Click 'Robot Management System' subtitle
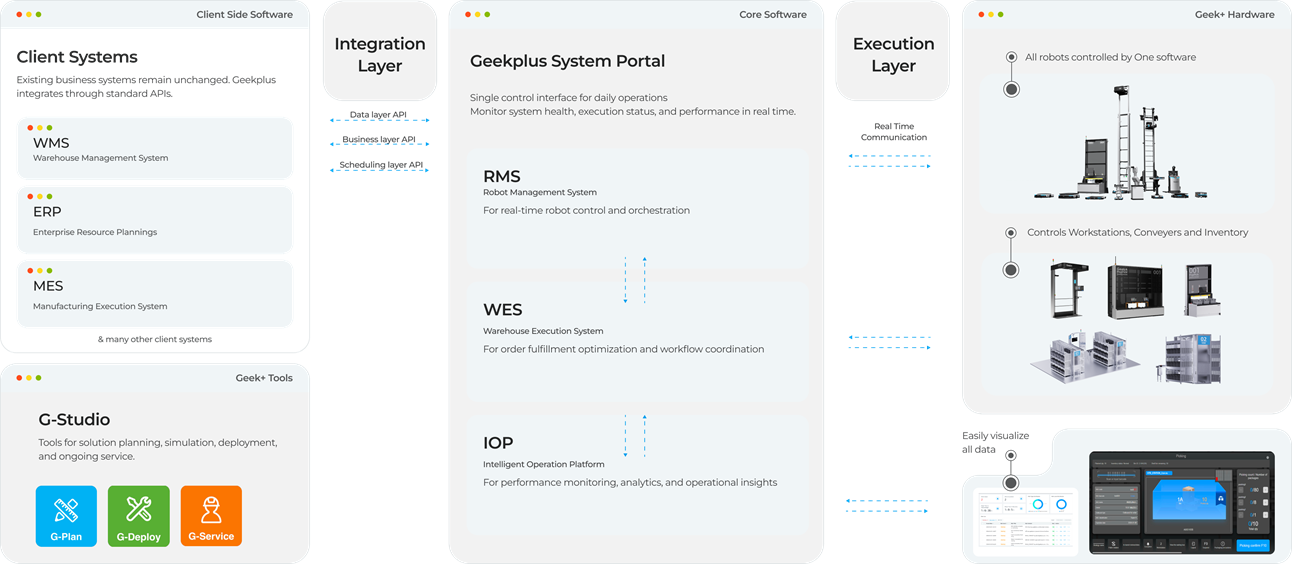This screenshot has height=564, width=1292. click(x=540, y=192)
